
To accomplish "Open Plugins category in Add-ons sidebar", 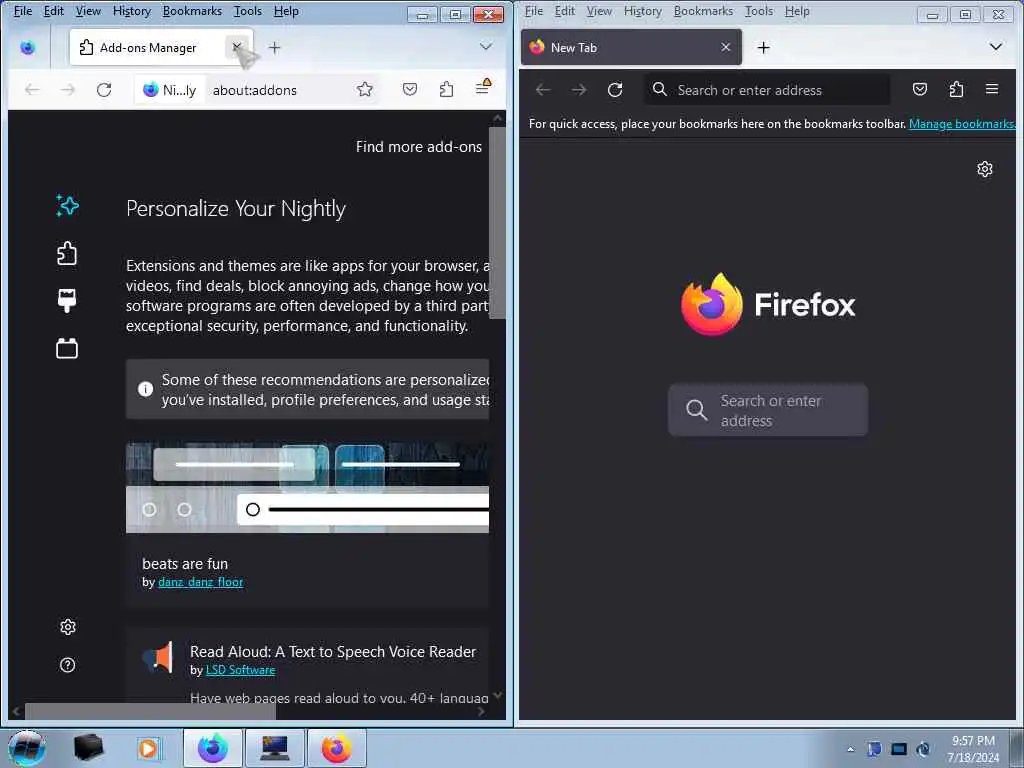I will (67, 348).
